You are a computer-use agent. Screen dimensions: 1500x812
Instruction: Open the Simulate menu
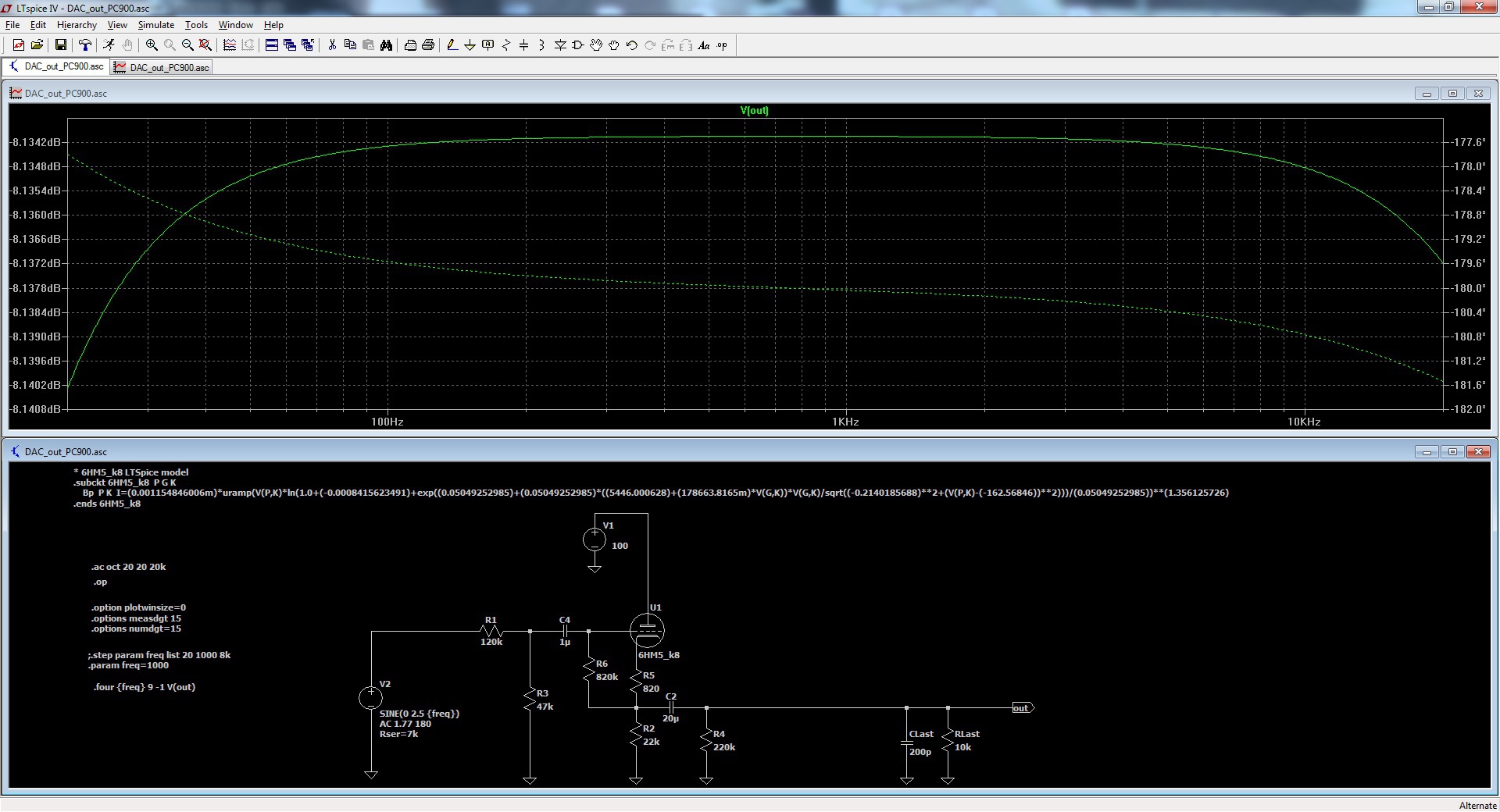click(155, 25)
